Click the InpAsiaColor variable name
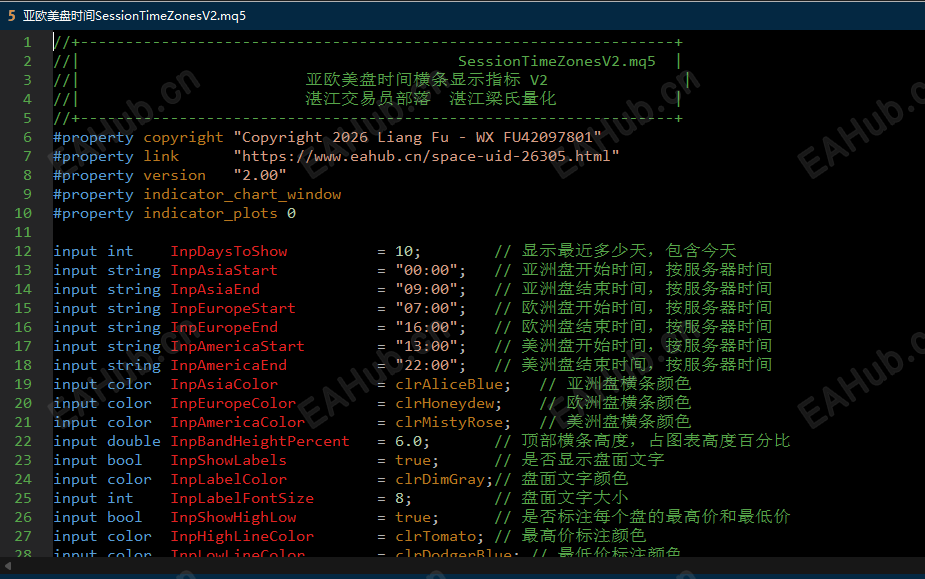925x579 pixels. 224,384
